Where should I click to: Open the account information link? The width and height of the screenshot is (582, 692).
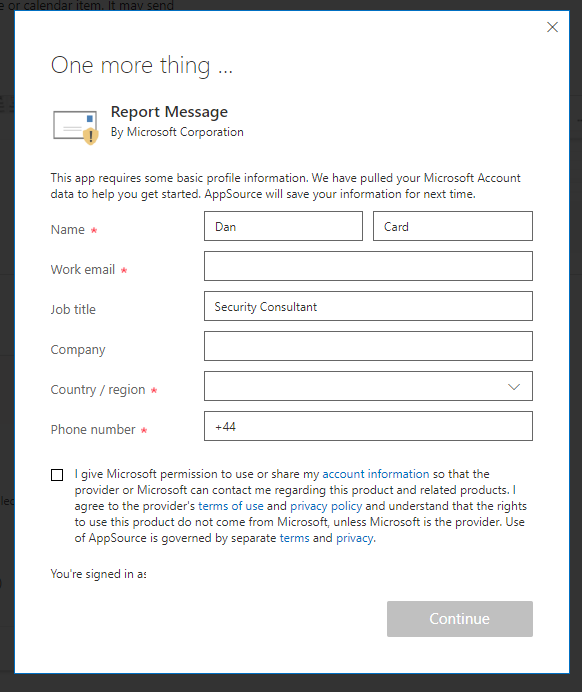[375, 474]
